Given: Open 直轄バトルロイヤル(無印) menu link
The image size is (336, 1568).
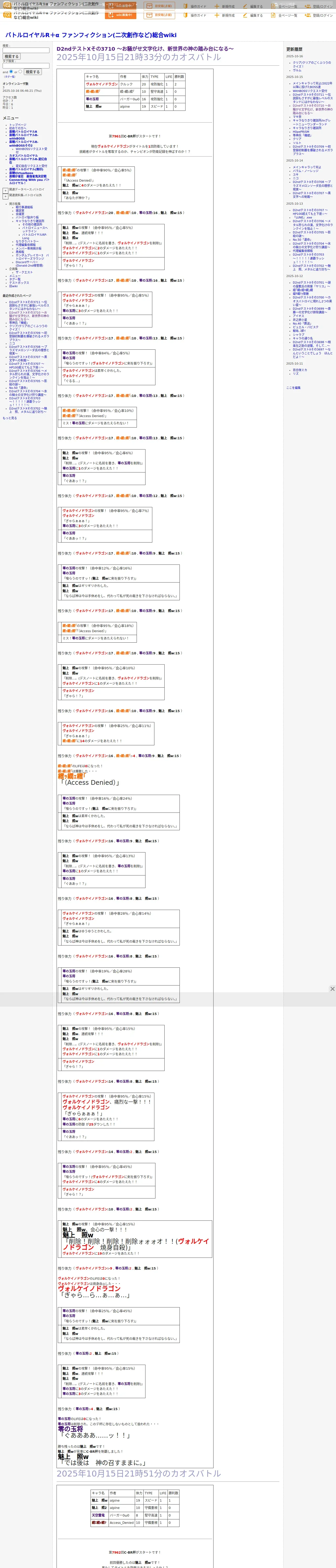Looking at the screenshot, I should point(26,170).
